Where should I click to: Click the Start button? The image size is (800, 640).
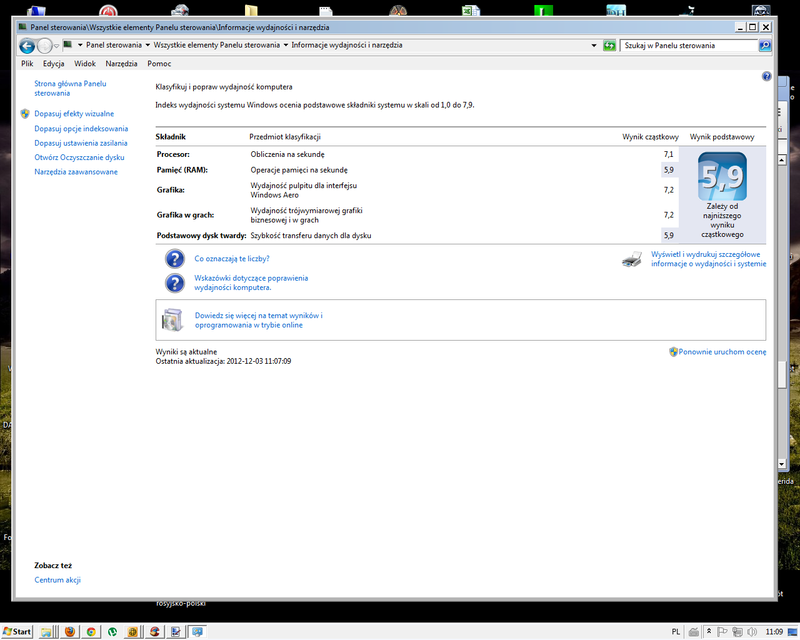tap(17, 632)
